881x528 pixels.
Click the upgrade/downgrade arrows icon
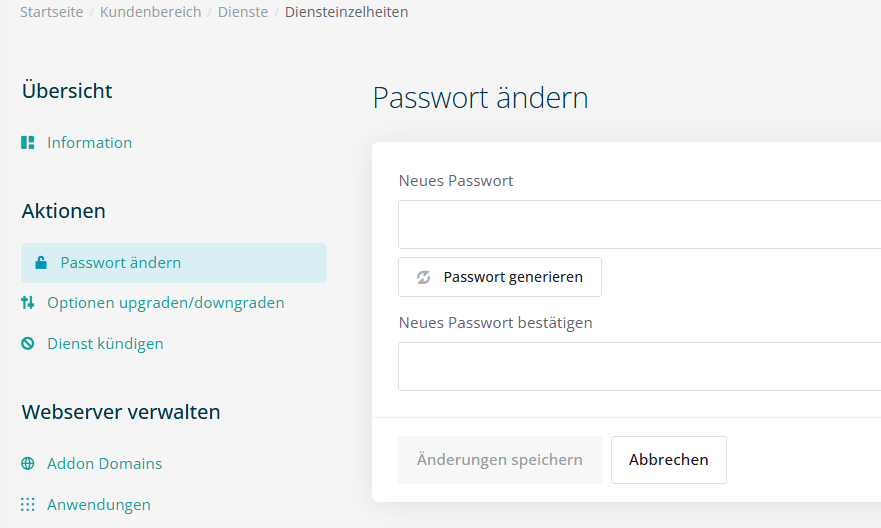pos(28,303)
